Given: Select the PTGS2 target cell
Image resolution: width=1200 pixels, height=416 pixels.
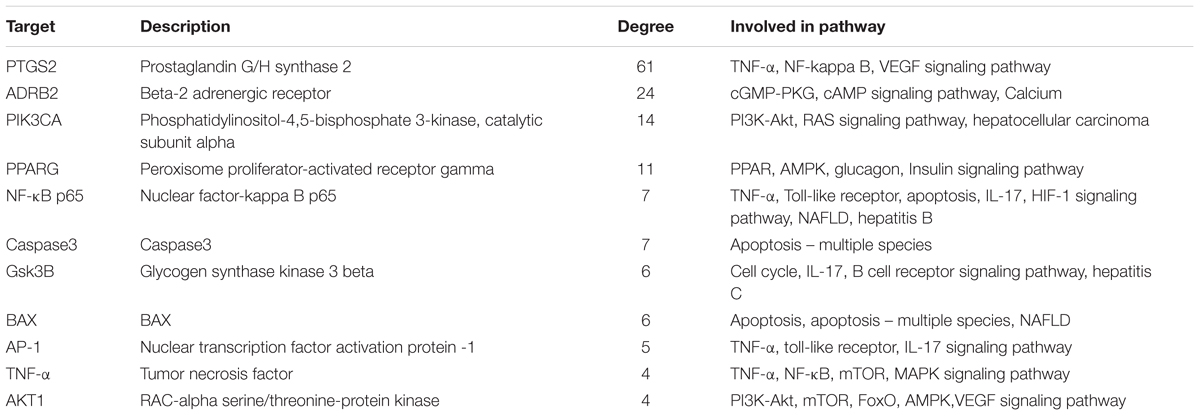Looking at the screenshot, I should coord(28,66).
